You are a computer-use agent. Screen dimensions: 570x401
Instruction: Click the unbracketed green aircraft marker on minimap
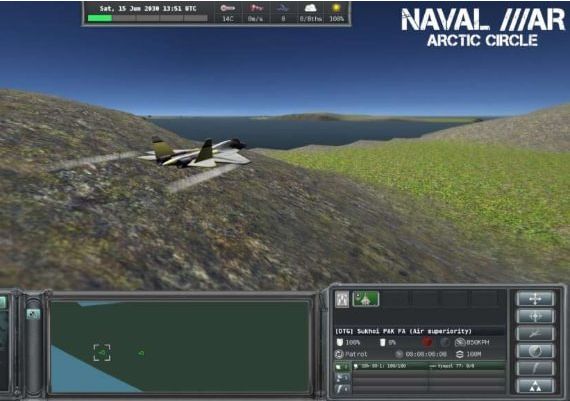[141, 353]
